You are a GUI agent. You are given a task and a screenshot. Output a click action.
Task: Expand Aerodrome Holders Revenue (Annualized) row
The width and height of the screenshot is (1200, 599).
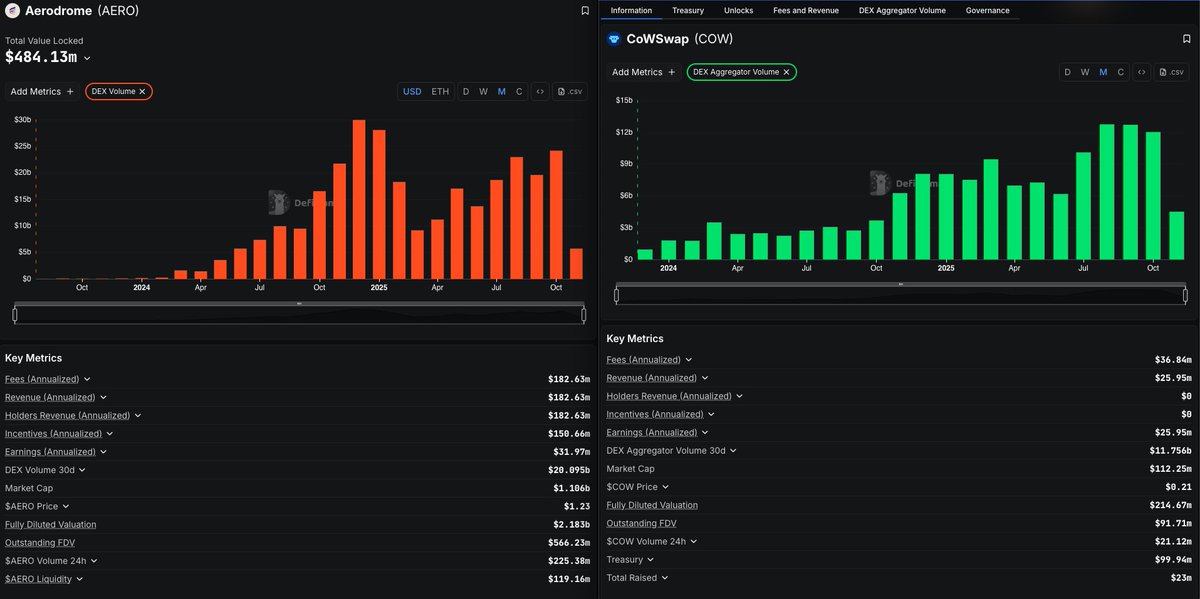(x=137, y=415)
